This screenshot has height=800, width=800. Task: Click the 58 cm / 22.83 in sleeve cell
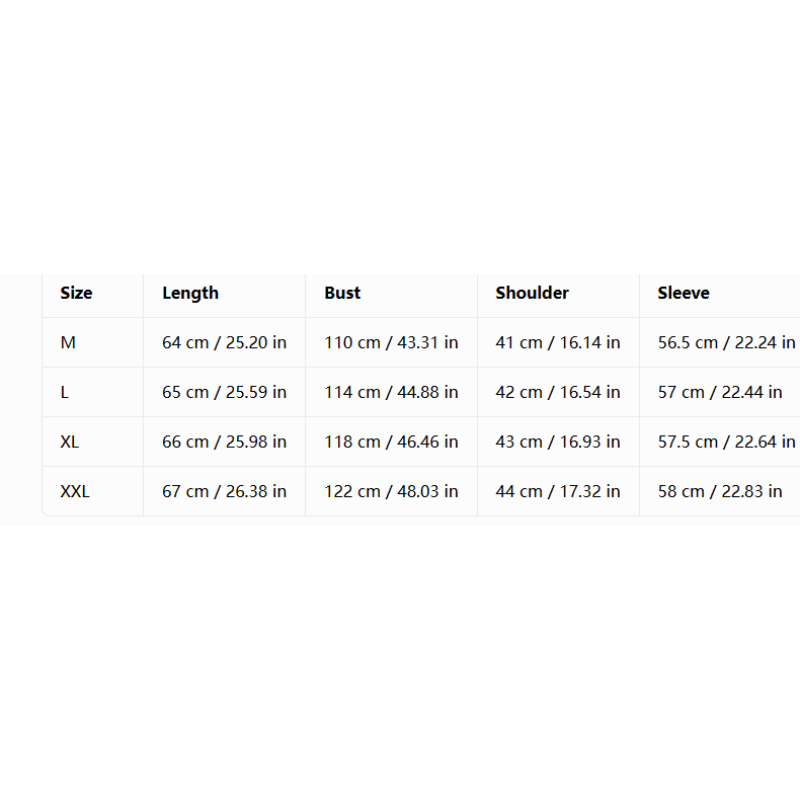[x=720, y=491]
